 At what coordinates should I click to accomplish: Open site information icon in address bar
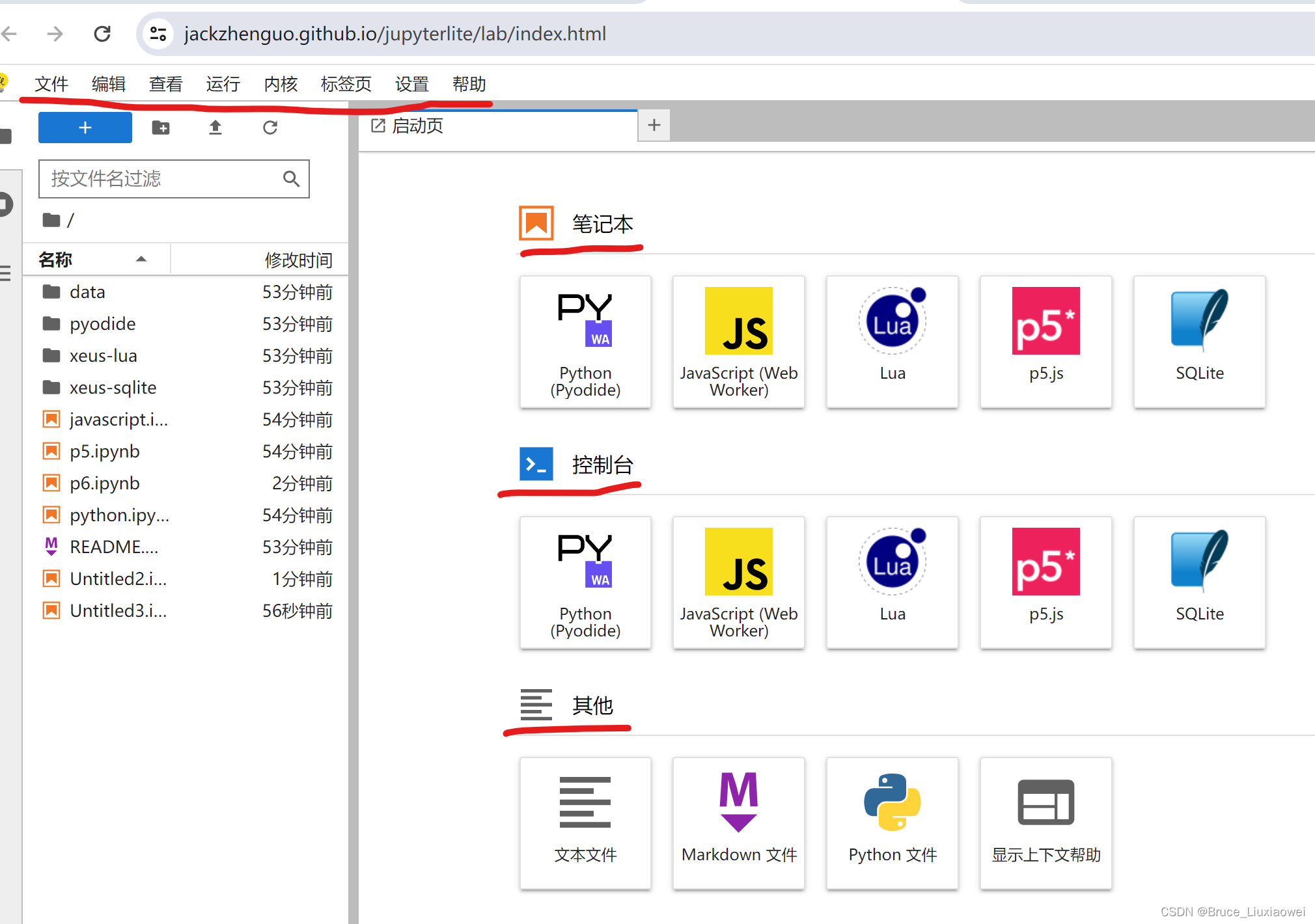click(x=158, y=33)
